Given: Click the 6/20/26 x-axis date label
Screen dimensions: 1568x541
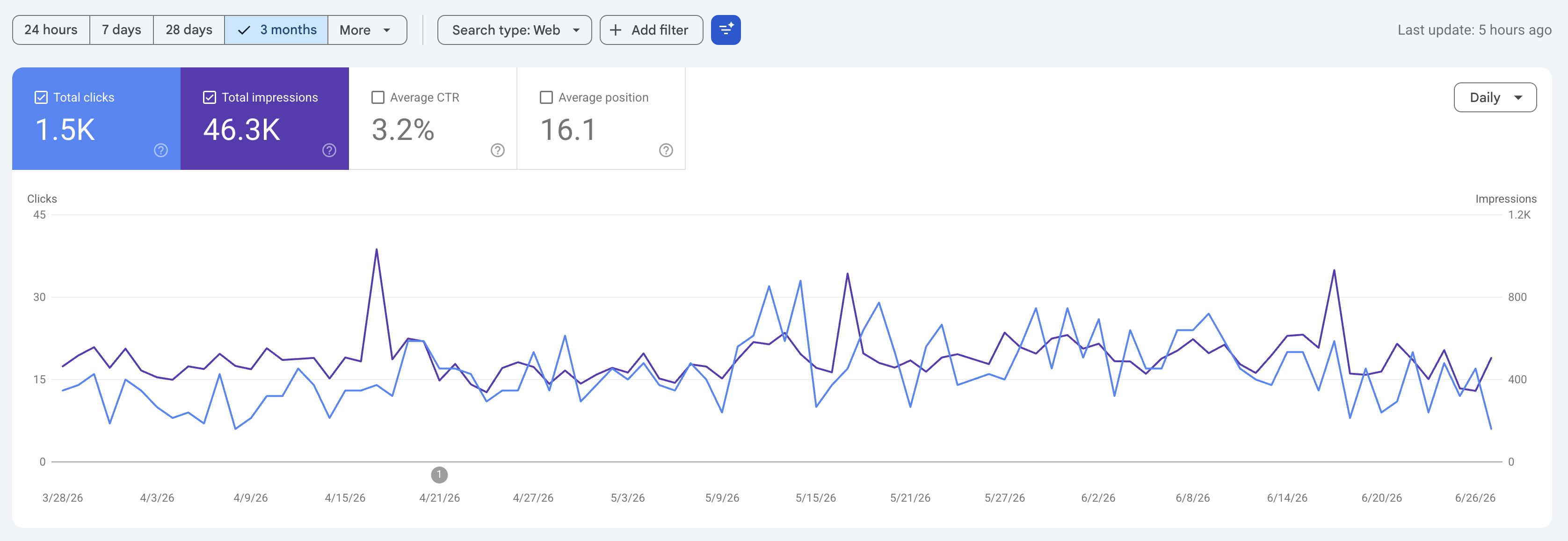Looking at the screenshot, I should [1381, 498].
